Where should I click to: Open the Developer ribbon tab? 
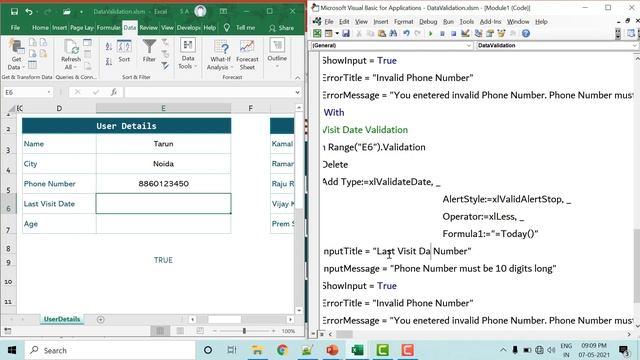[189, 28]
